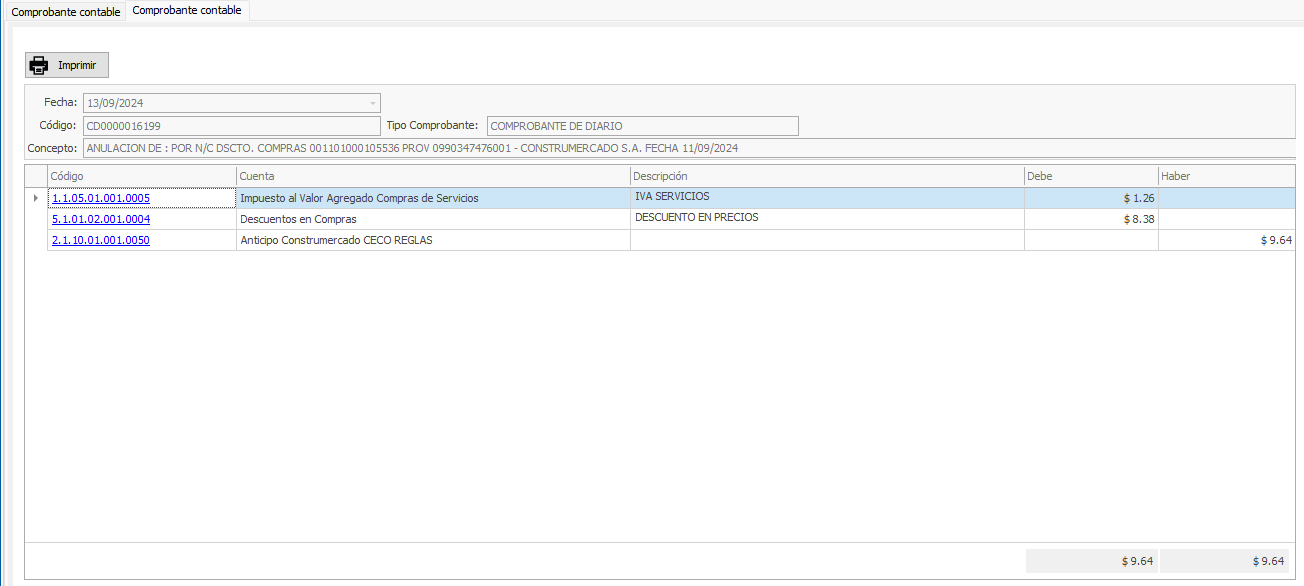Open account link 1.1.05.01.001.0005
Viewport: 1304px width, 586px height.
tap(100, 198)
